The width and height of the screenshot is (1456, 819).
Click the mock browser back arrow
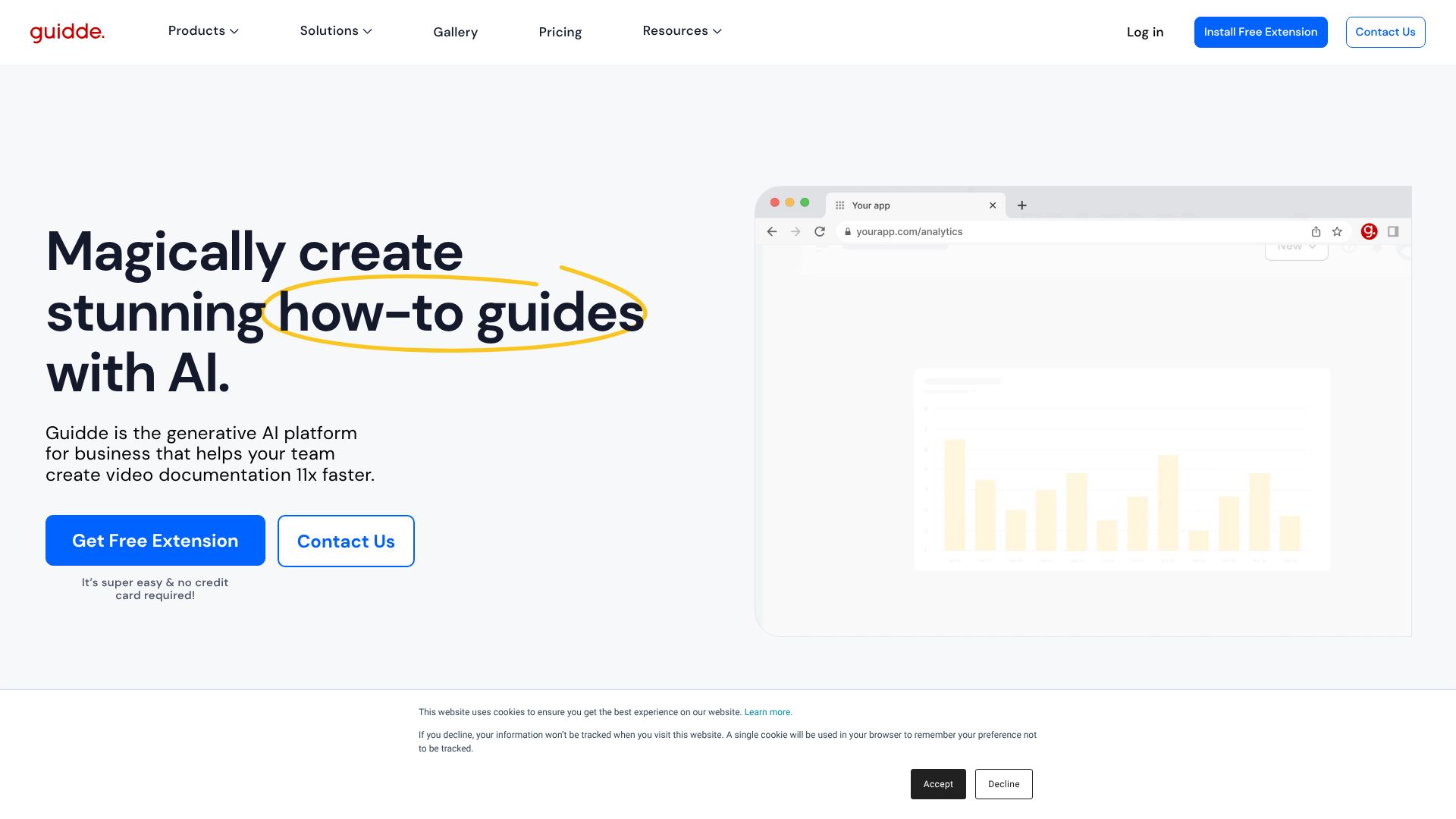pyautogui.click(x=772, y=232)
